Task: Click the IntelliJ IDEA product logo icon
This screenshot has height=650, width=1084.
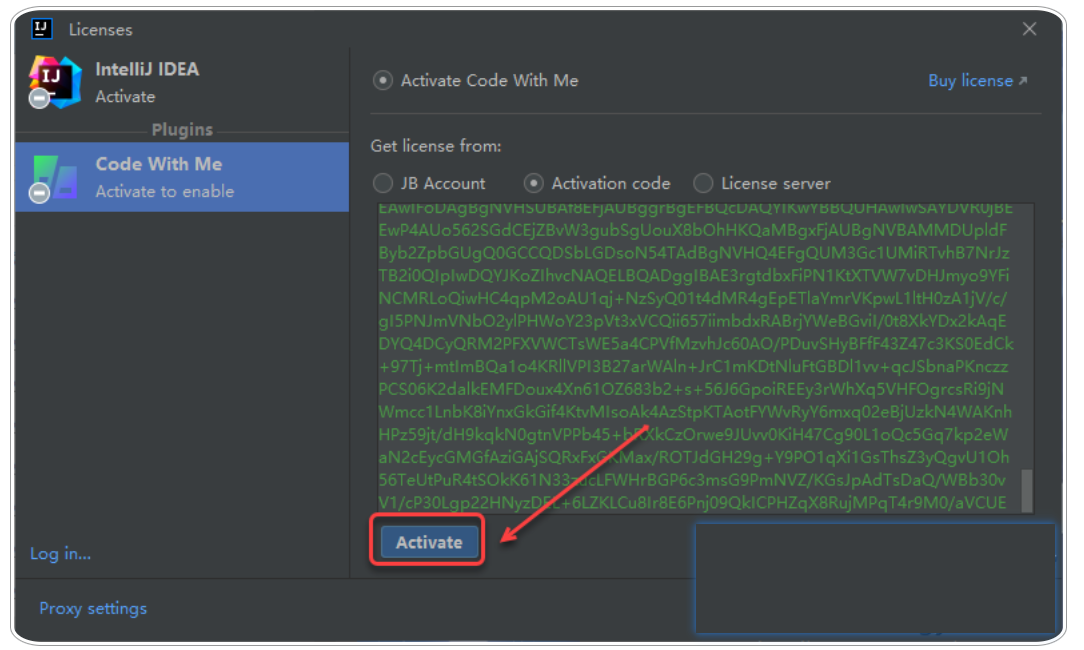Action: tap(55, 82)
